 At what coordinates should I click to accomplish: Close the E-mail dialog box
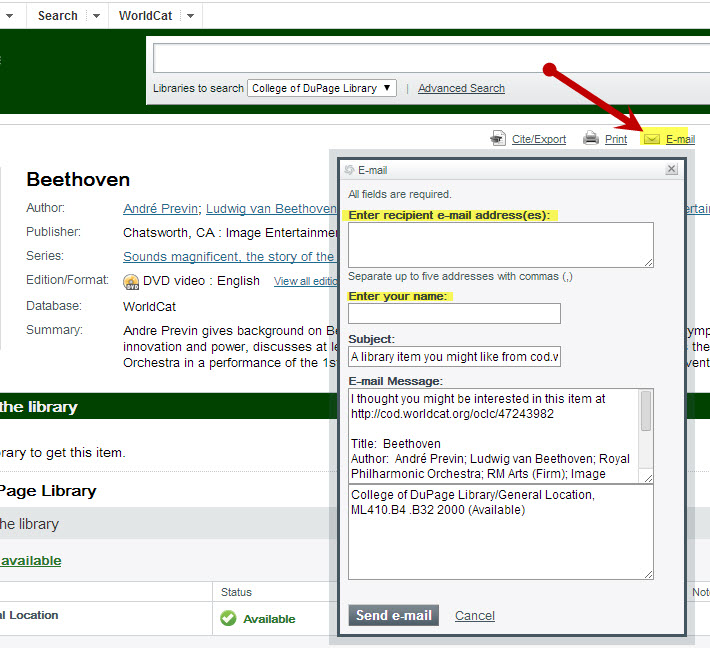point(672,170)
